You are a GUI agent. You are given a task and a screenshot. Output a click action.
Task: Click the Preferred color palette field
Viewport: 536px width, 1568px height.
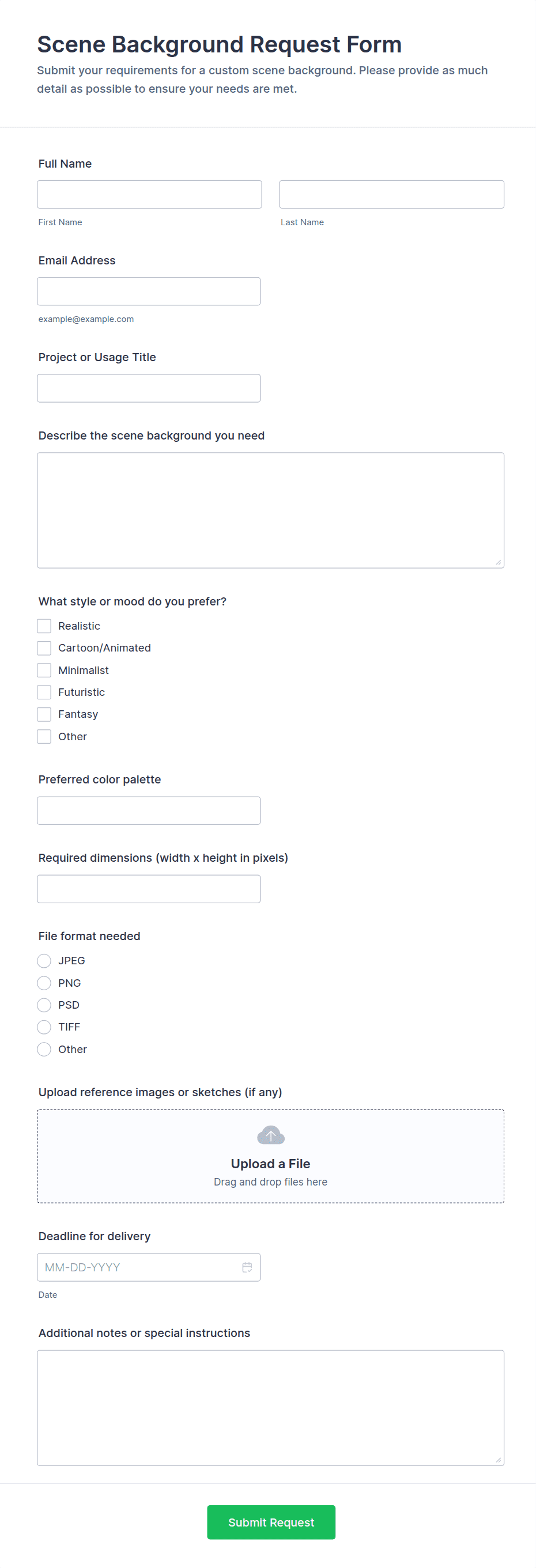click(149, 810)
